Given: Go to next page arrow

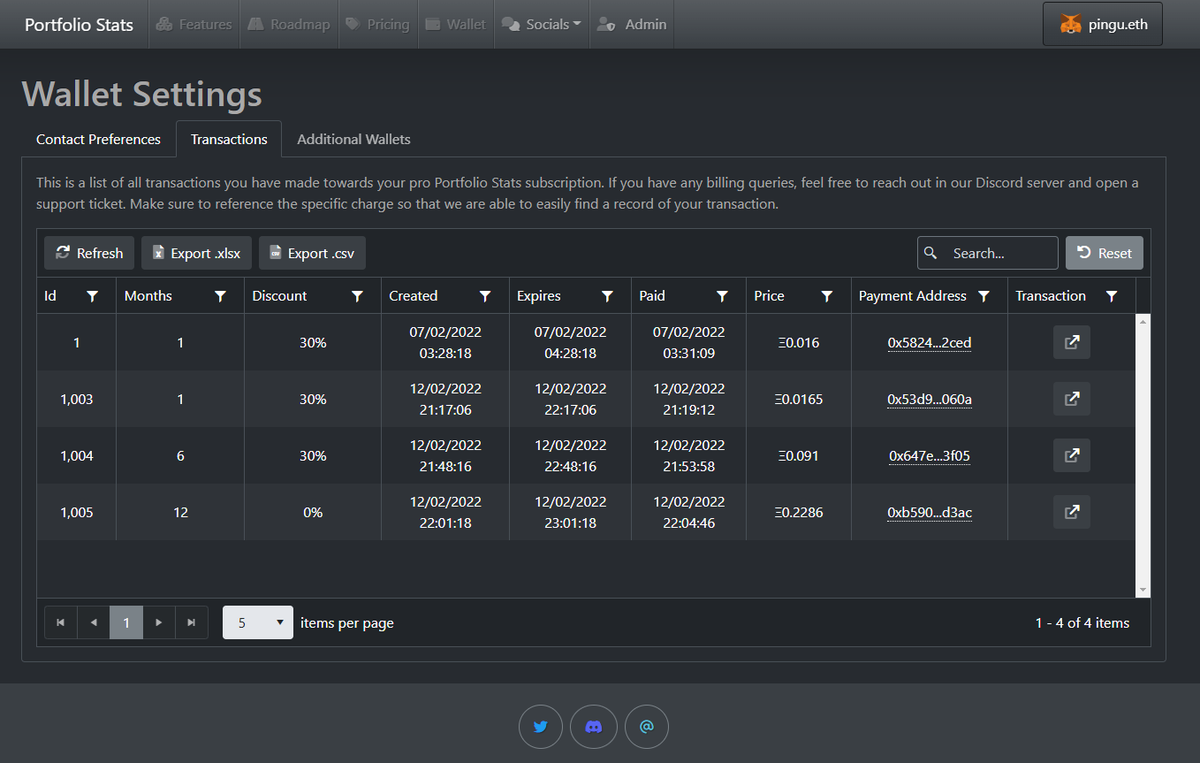Looking at the screenshot, I should [159, 622].
